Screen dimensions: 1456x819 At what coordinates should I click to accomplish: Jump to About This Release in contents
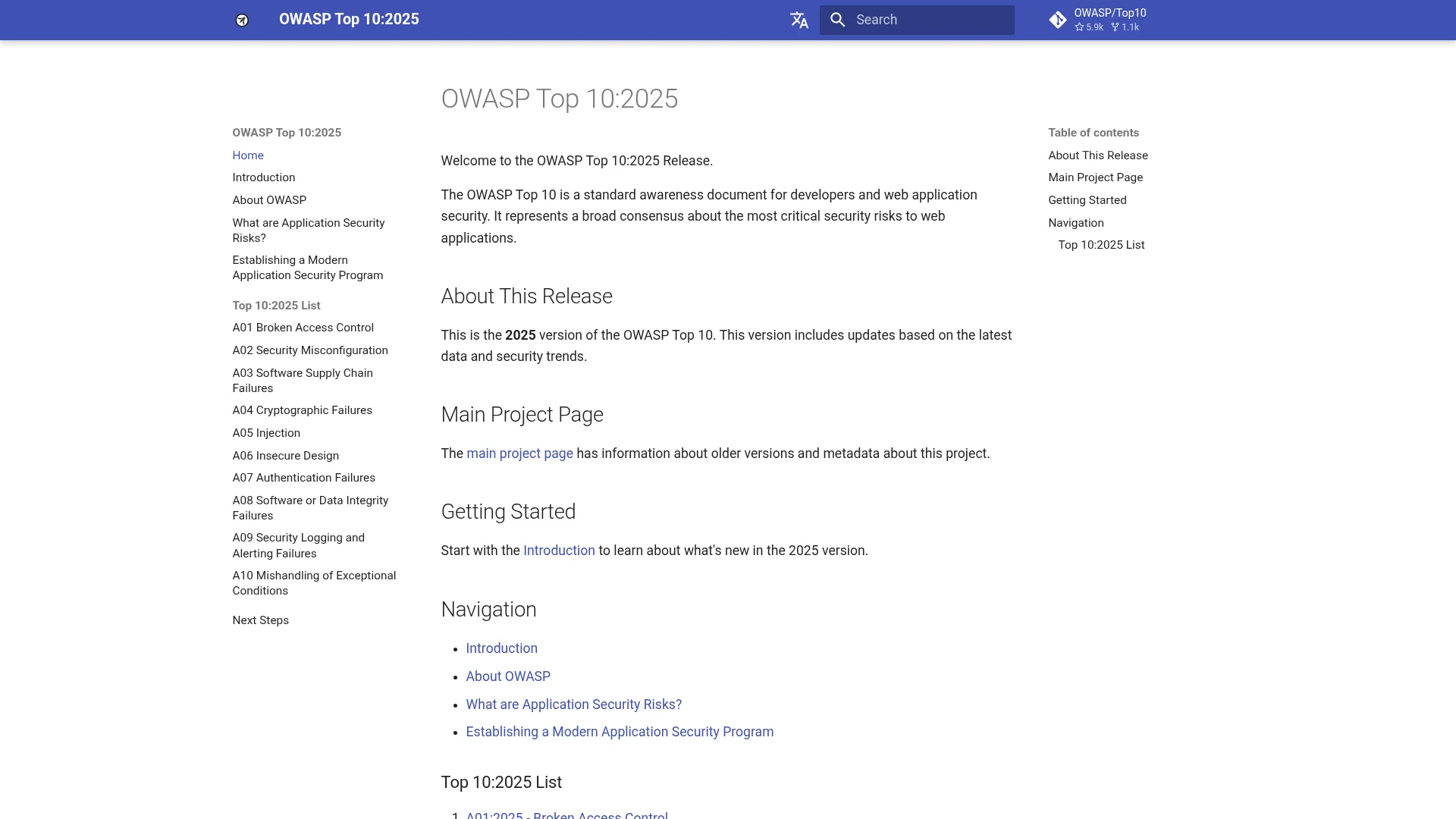pyautogui.click(x=1098, y=155)
